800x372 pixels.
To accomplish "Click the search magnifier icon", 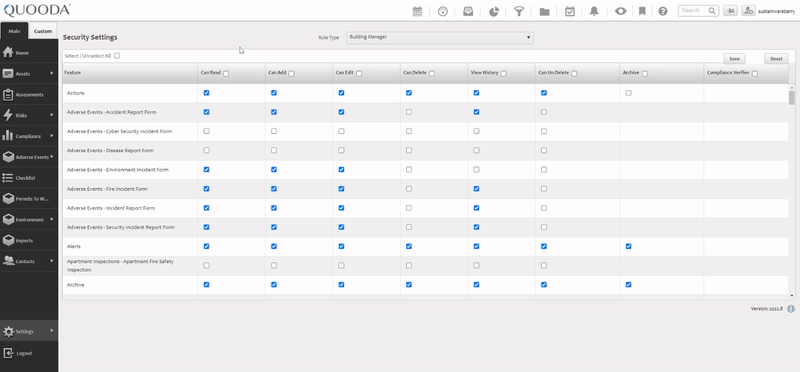I will click(x=711, y=11).
